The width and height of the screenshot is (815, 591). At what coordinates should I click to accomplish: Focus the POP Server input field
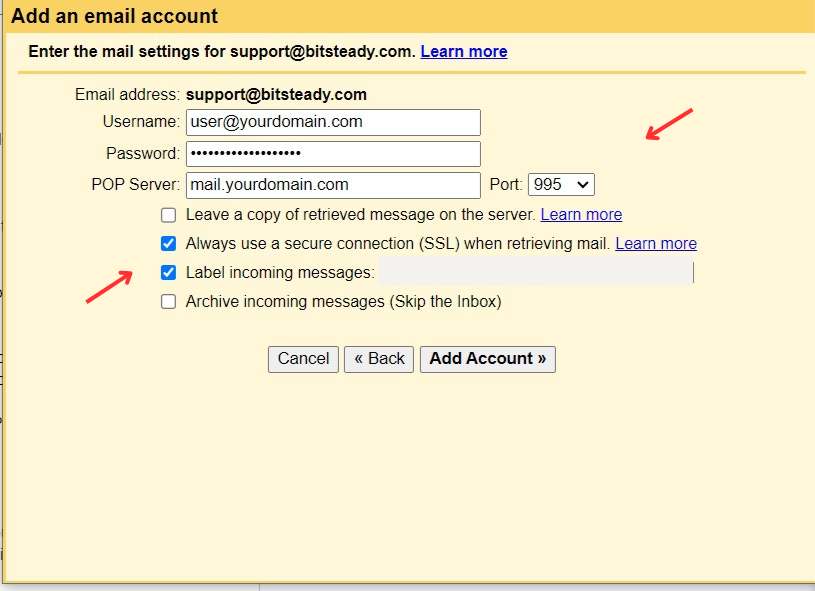333,185
